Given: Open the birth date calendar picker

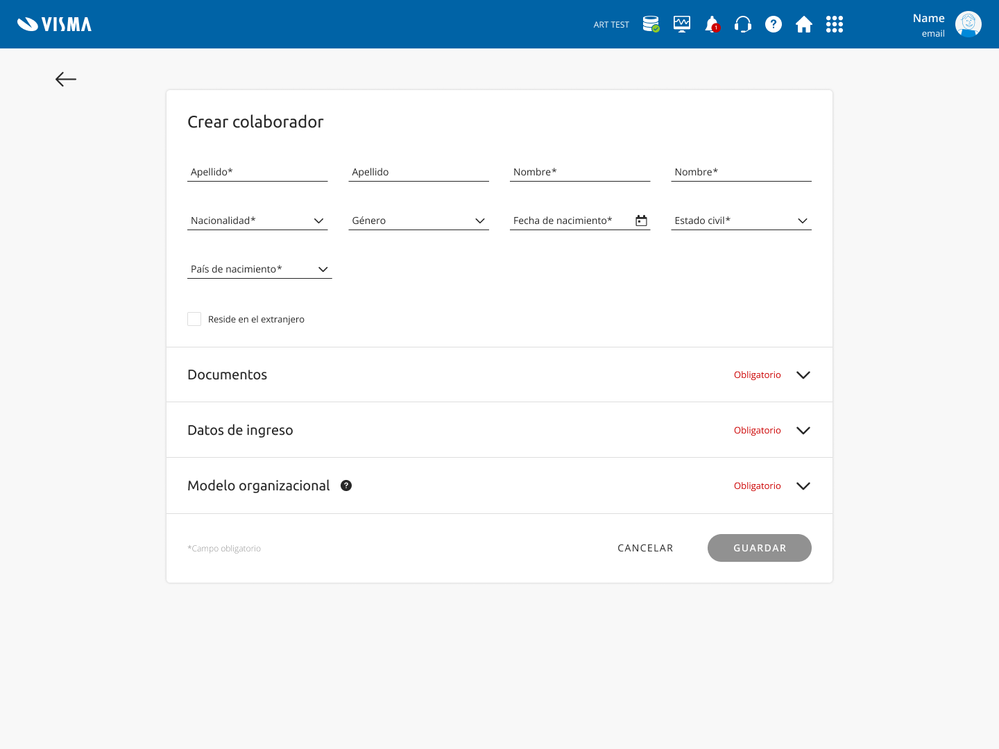Looking at the screenshot, I should click(x=641, y=220).
